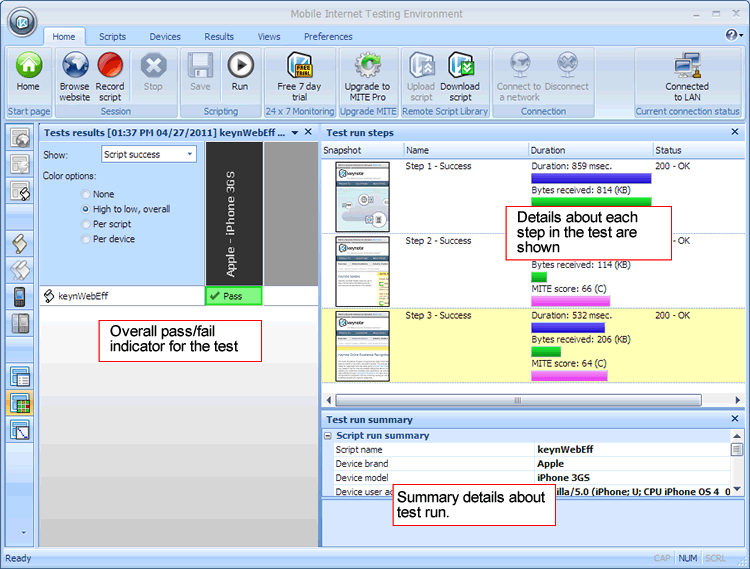
Task: Open the Preferences tab
Action: tap(328, 37)
